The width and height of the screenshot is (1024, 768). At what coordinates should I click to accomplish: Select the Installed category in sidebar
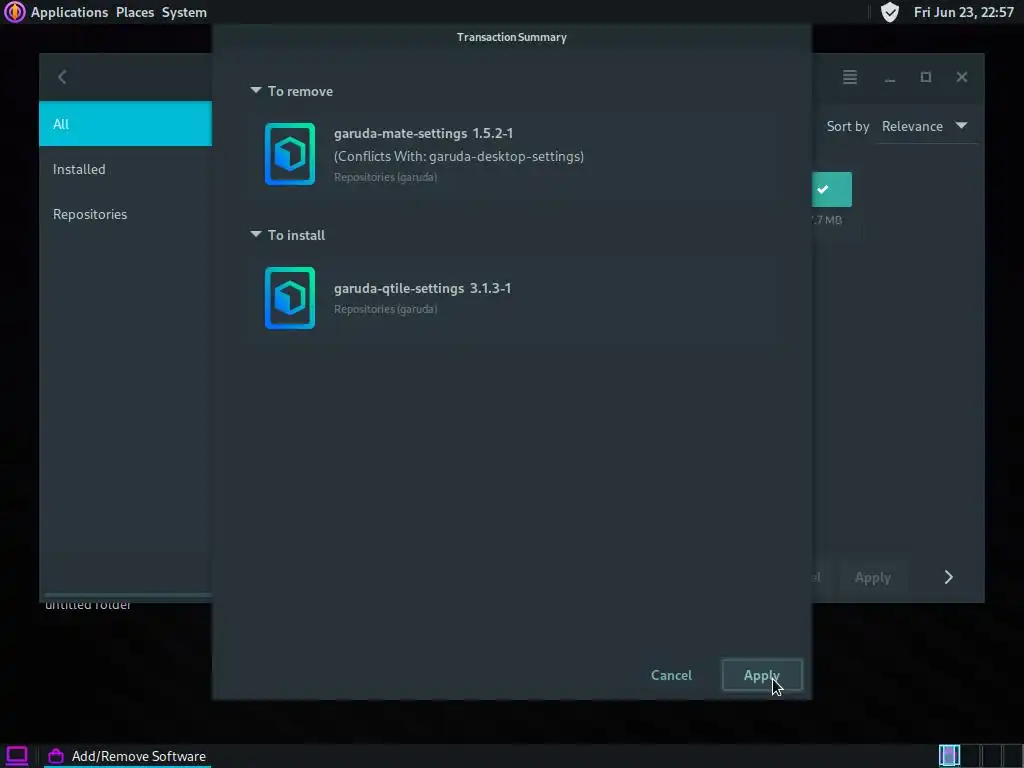[x=125, y=169]
